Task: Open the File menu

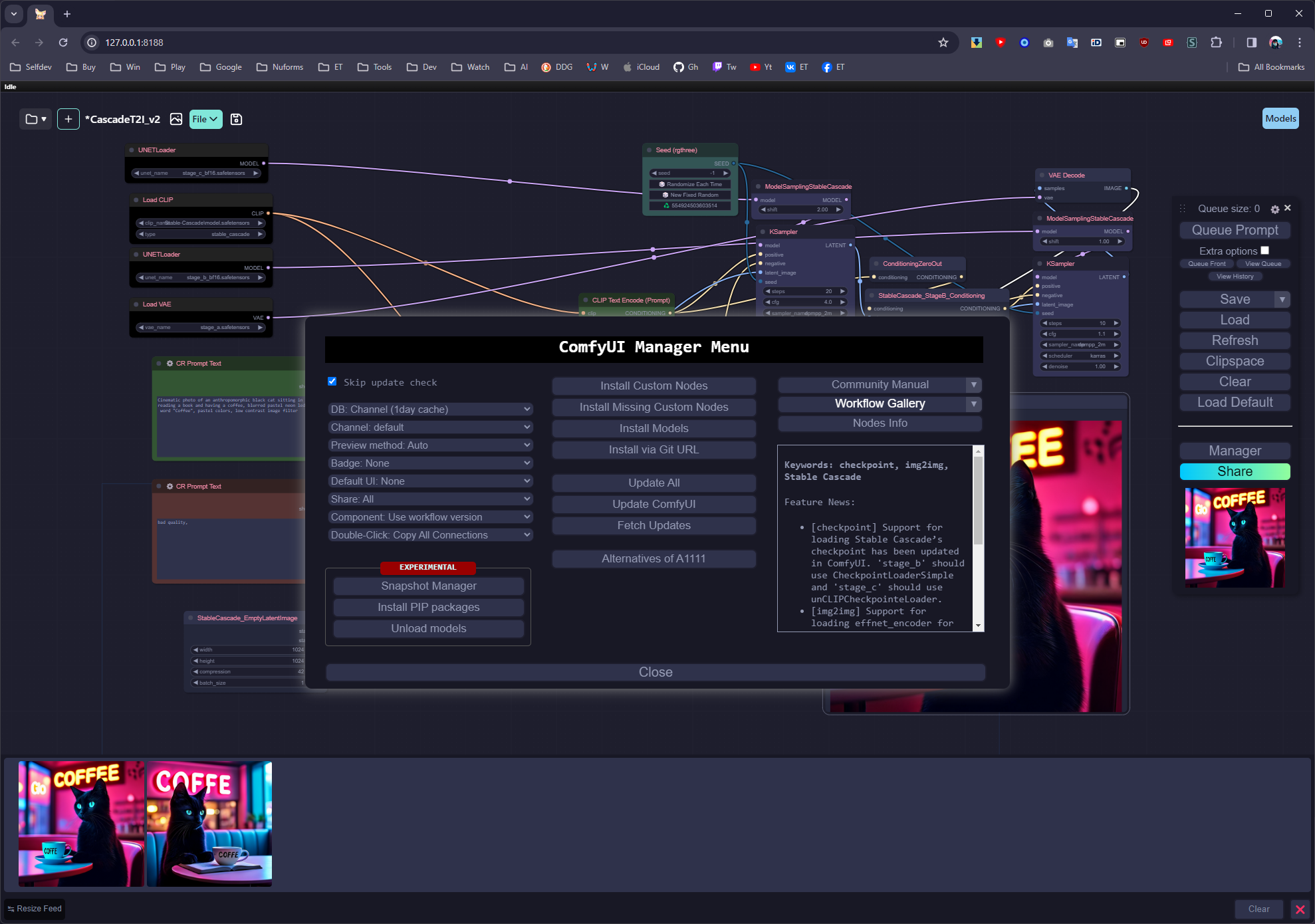Action: pyautogui.click(x=205, y=119)
